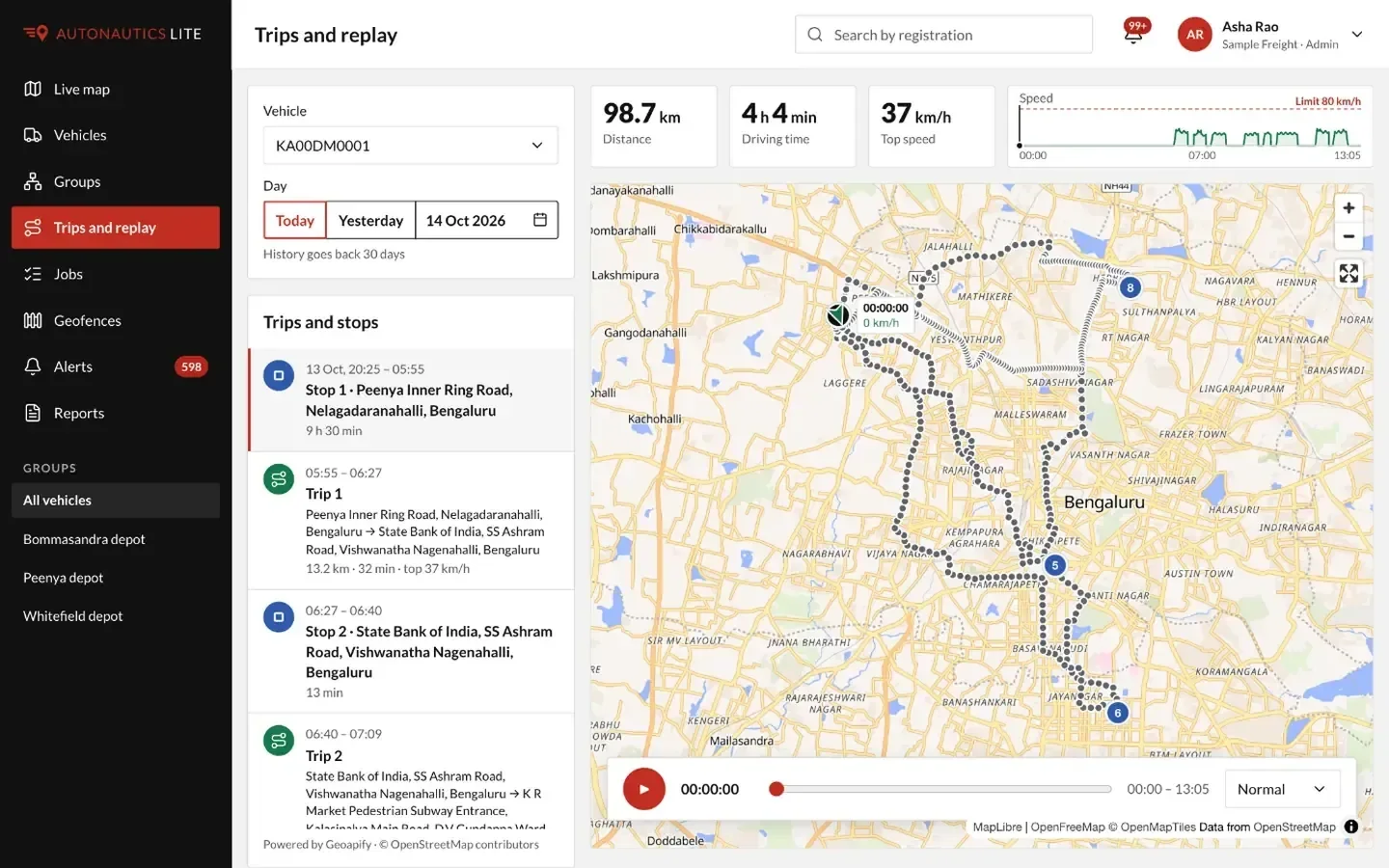Open the Normal playback speed dropdown
The width and height of the screenshot is (1389, 868).
coord(1282,789)
